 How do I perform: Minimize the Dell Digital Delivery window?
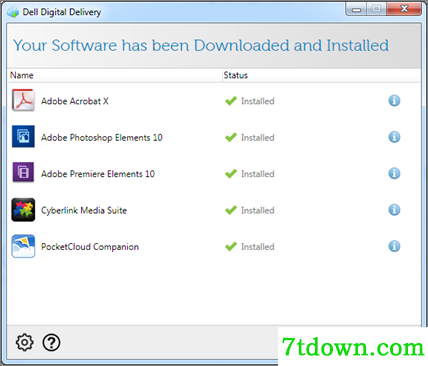click(x=356, y=9)
